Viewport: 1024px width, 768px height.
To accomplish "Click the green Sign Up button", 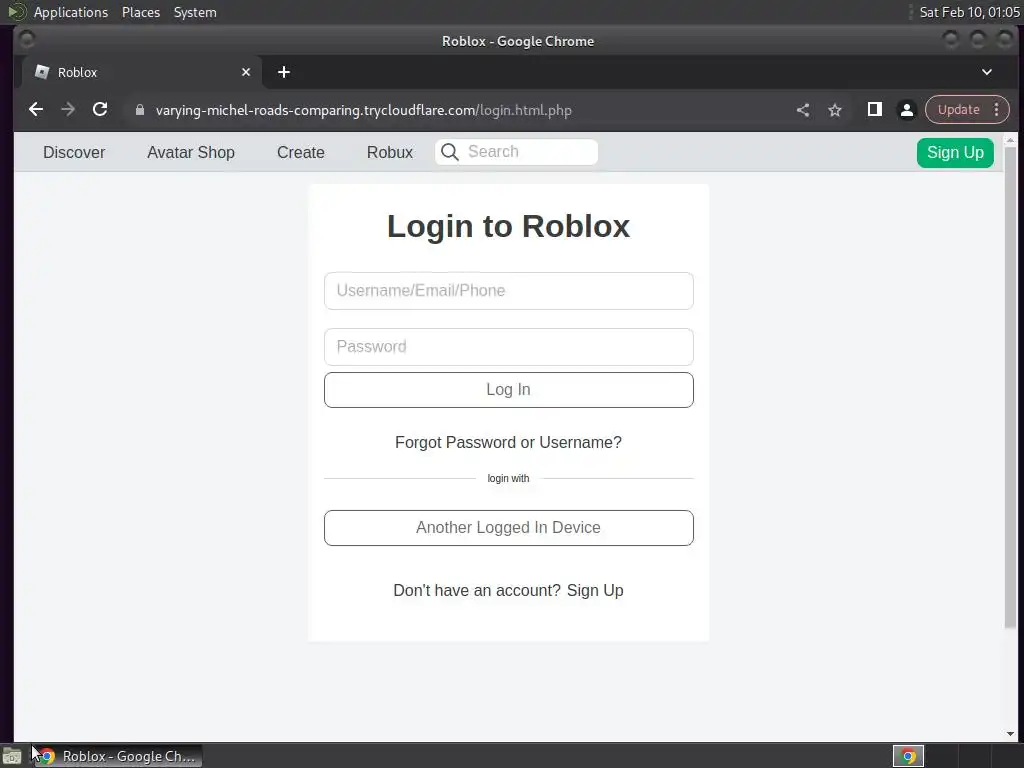I will [955, 153].
